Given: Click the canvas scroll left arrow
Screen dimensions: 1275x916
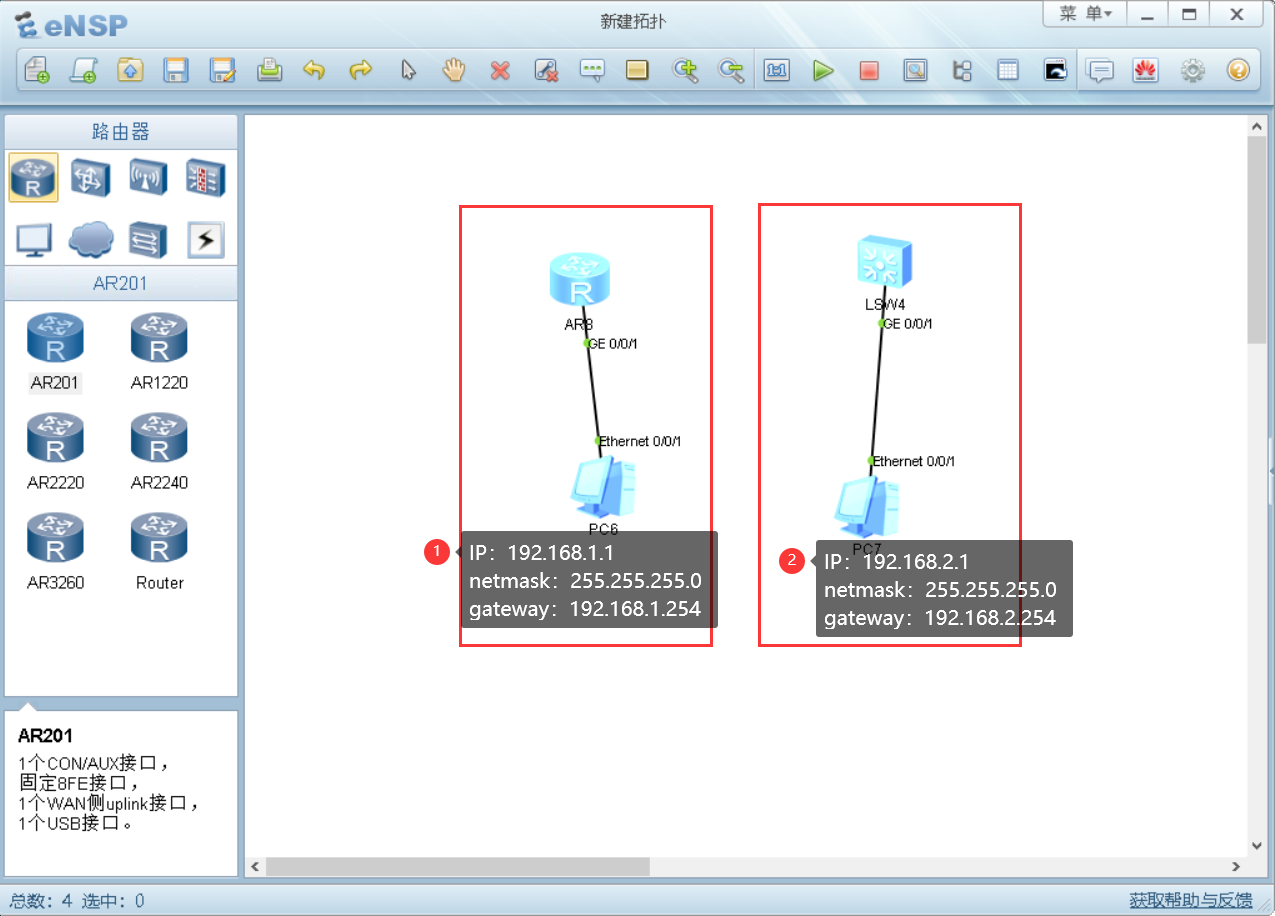Looking at the screenshot, I should pyautogui.click(x=256, y=866).
